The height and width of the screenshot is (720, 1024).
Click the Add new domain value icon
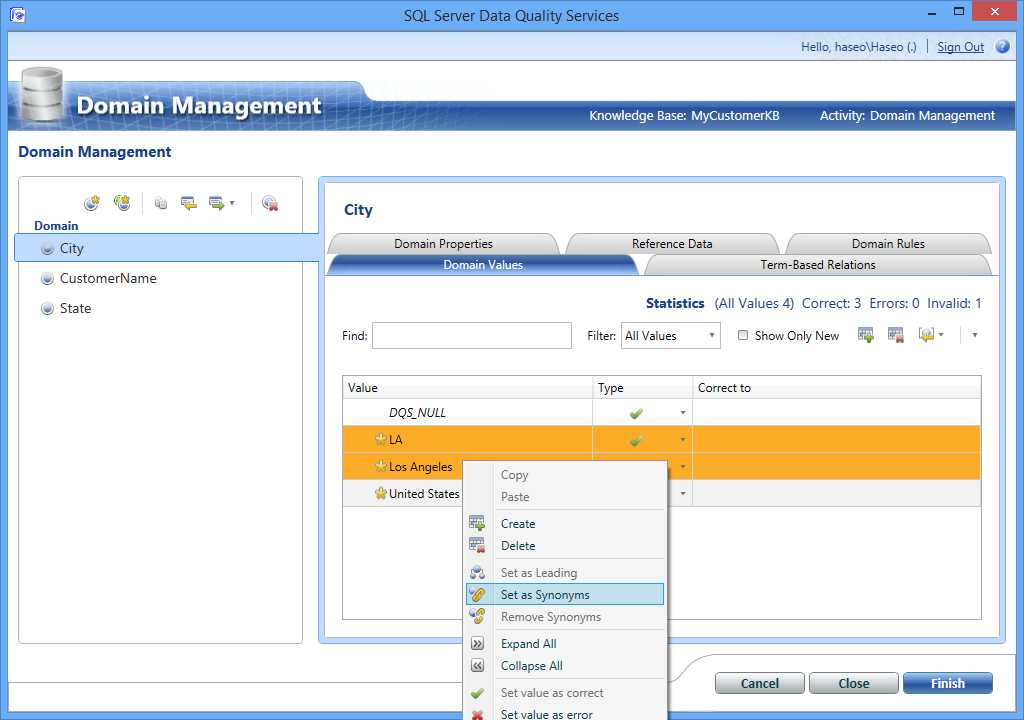point(865,335)
